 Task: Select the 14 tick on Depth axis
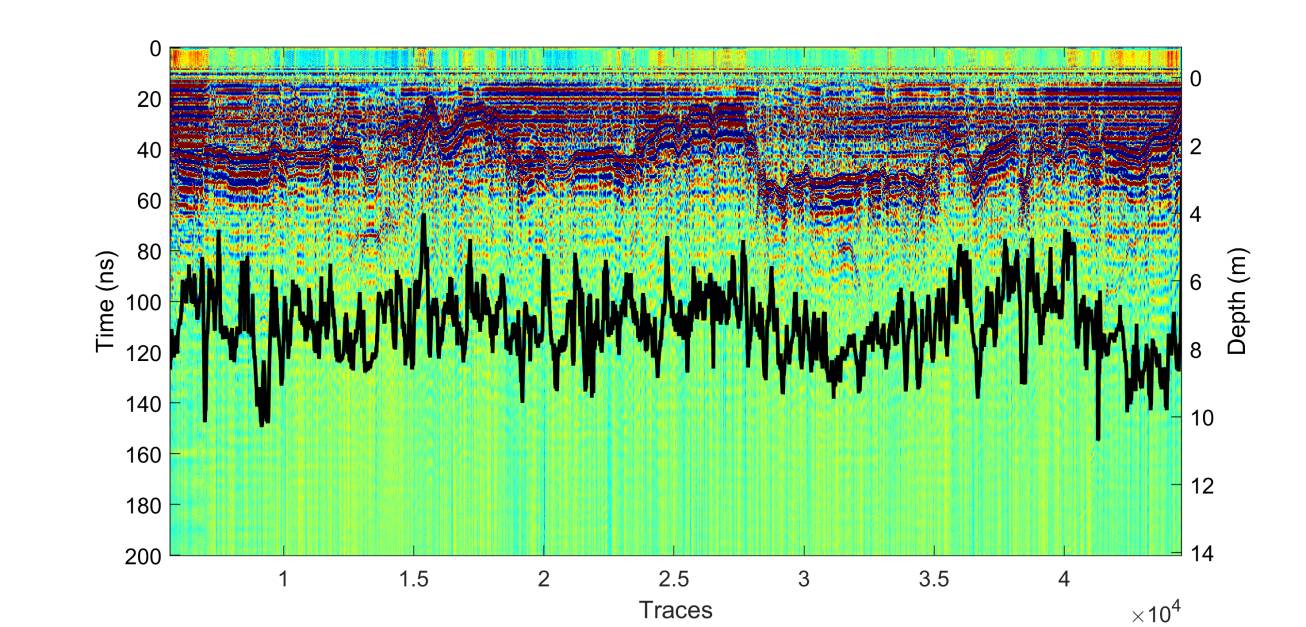[x=1202, y=553]
